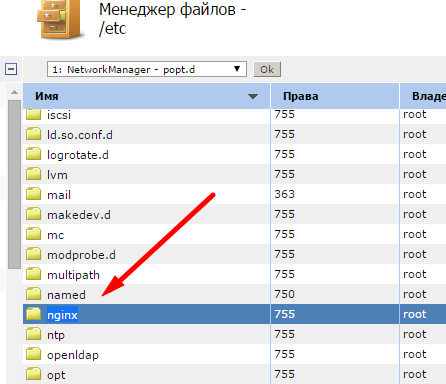The image size is (446, 384).
Task: Open the NetworkManager - popt.d page dropdown
Action: tap(147, 69)
